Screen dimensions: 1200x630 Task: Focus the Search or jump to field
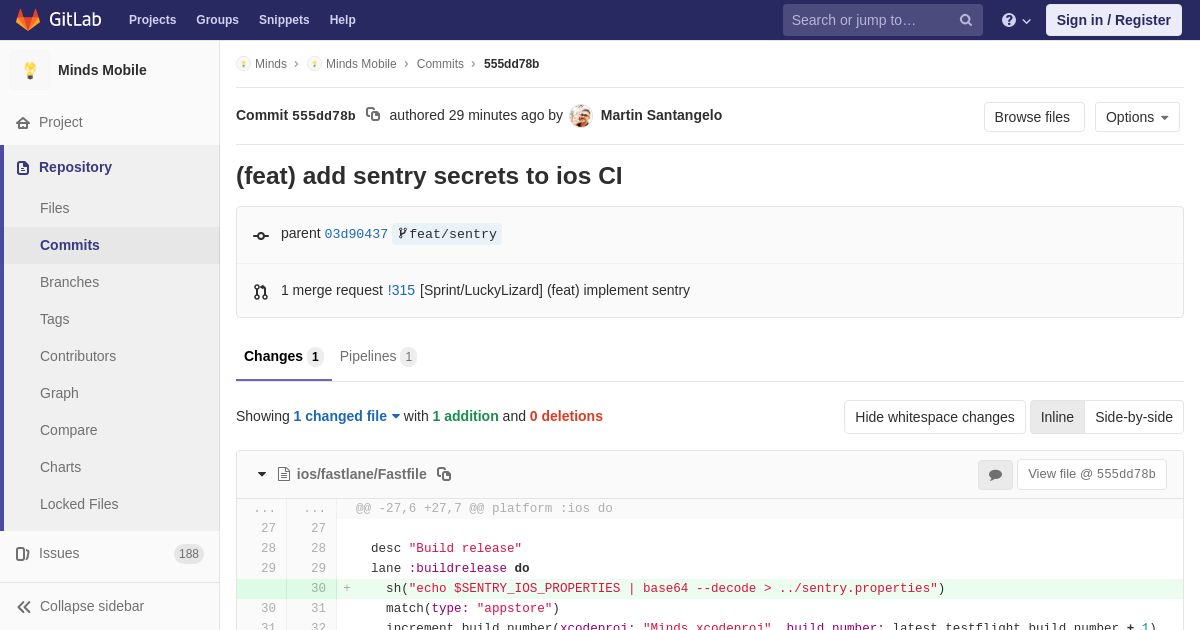pos(872,20)
